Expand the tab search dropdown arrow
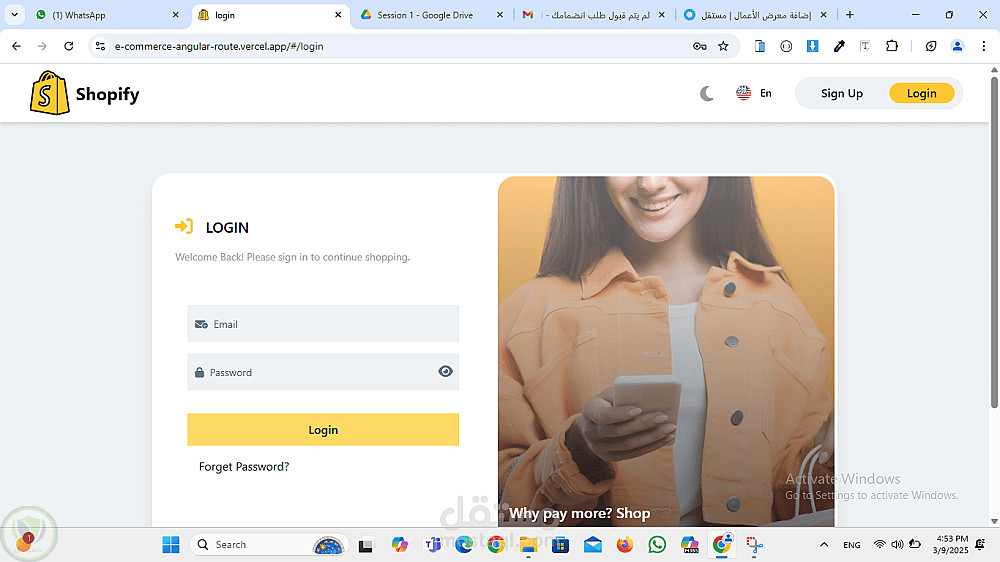This screenshot has height=562, width=1000. [x=14, y=15]
